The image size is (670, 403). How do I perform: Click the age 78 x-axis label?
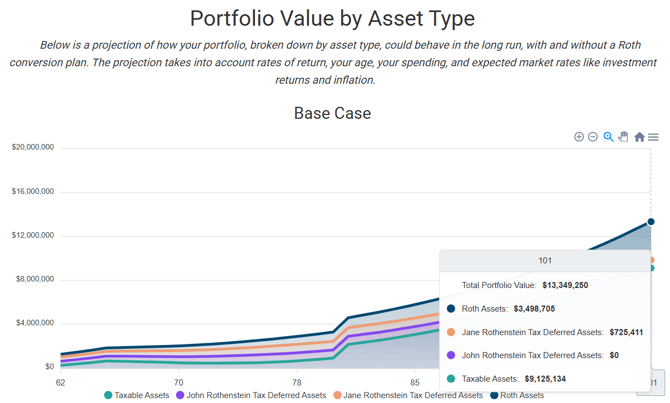tap(296, 382)
